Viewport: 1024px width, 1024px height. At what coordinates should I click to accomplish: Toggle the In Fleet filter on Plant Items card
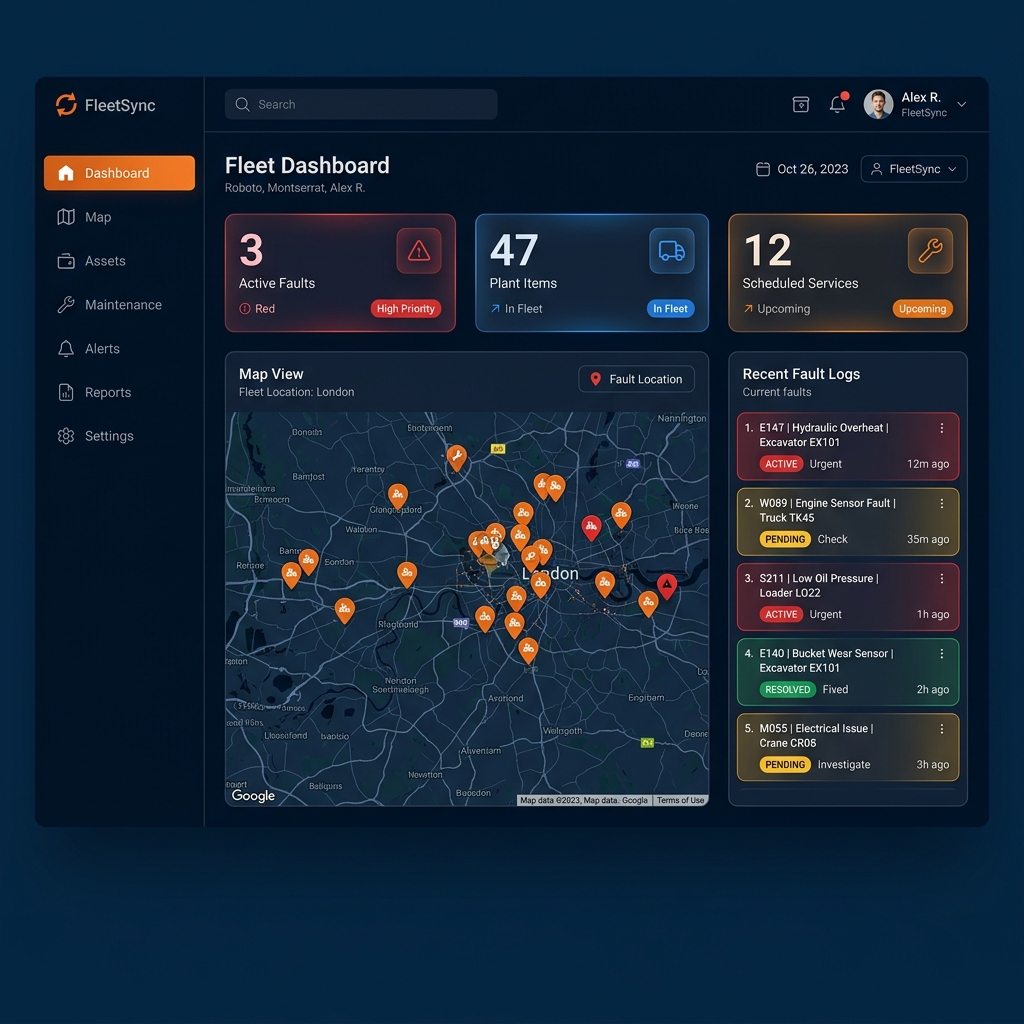coord(670,309)
